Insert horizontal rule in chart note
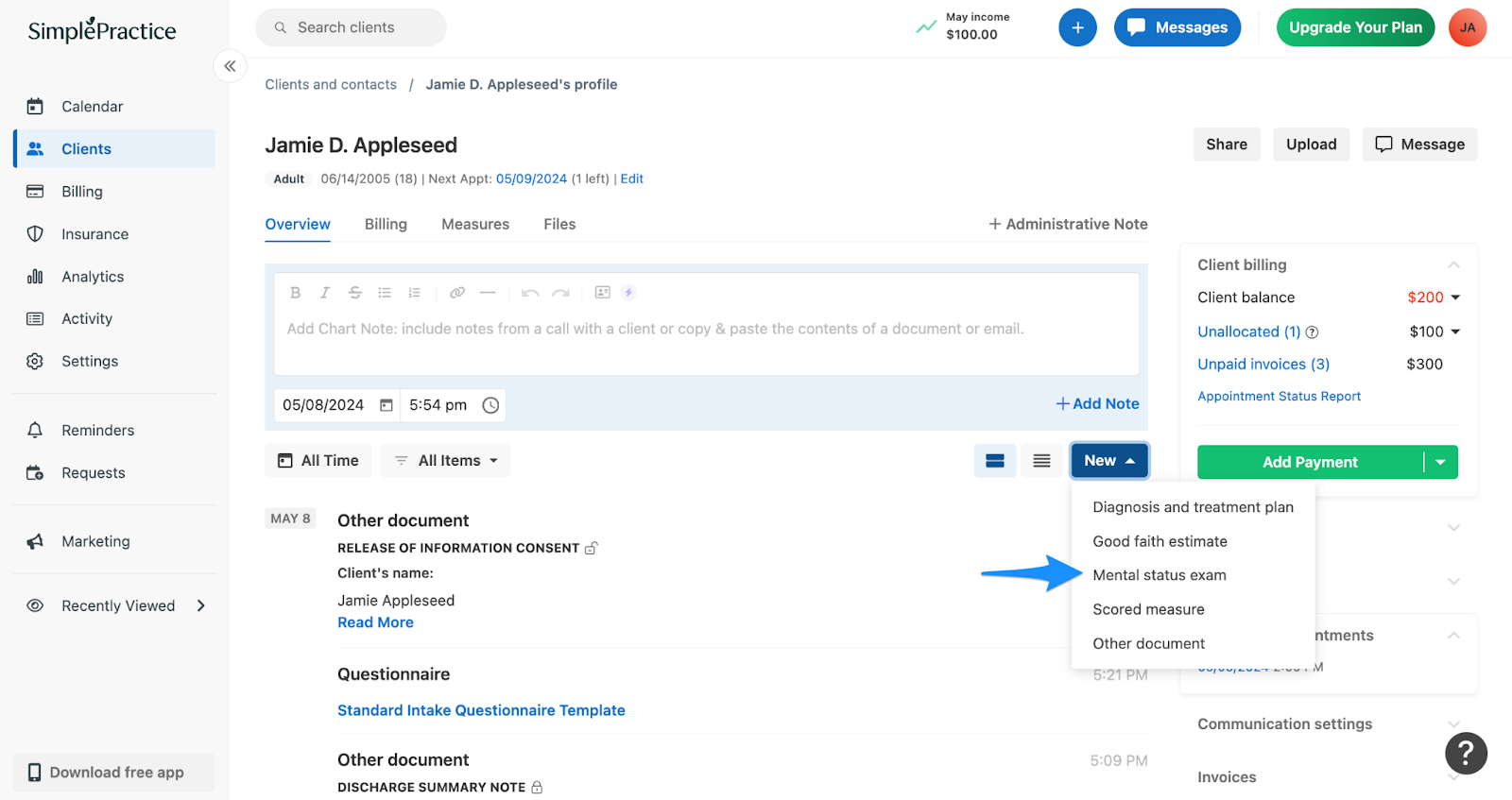Screen dimensions: 1512x800 (488, 293)
